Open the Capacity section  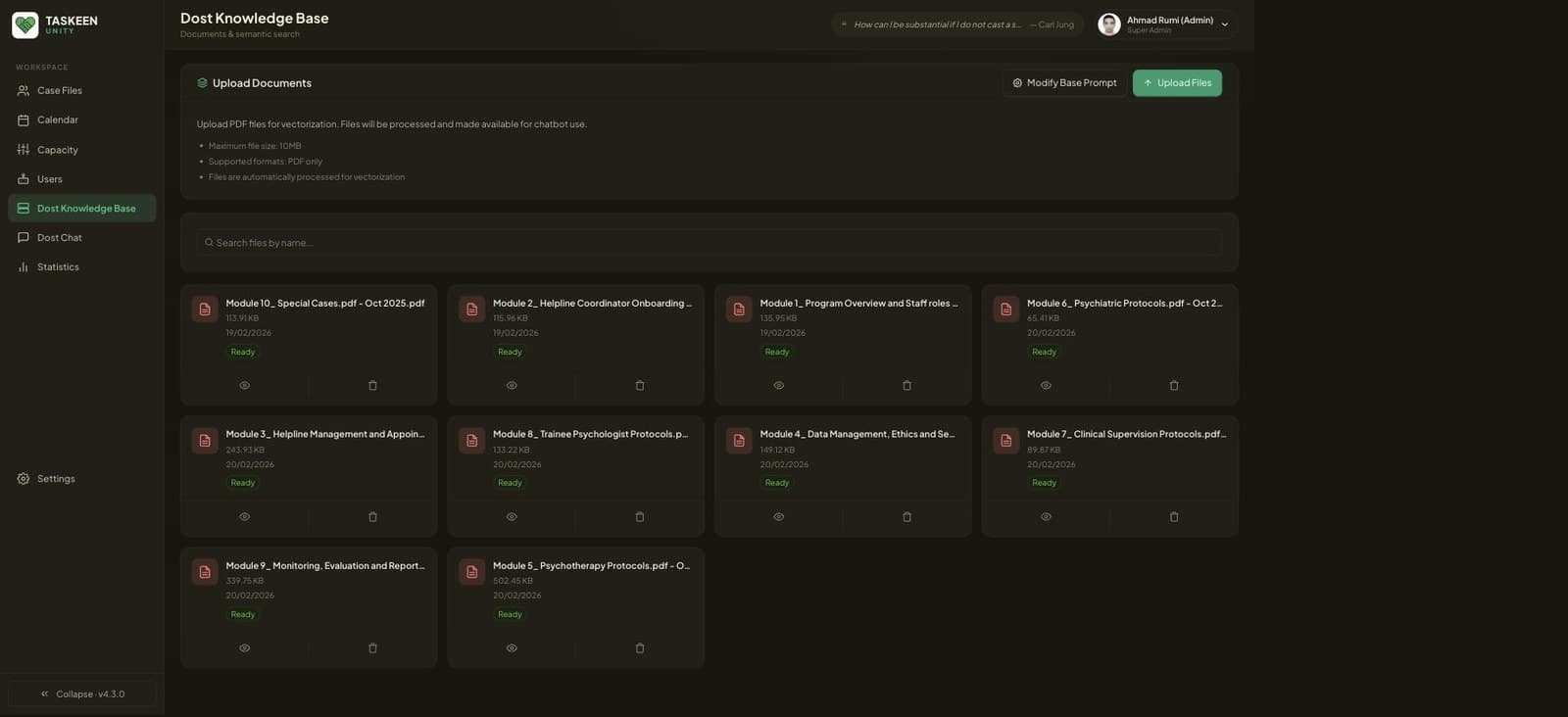click(x=82, y=150)
